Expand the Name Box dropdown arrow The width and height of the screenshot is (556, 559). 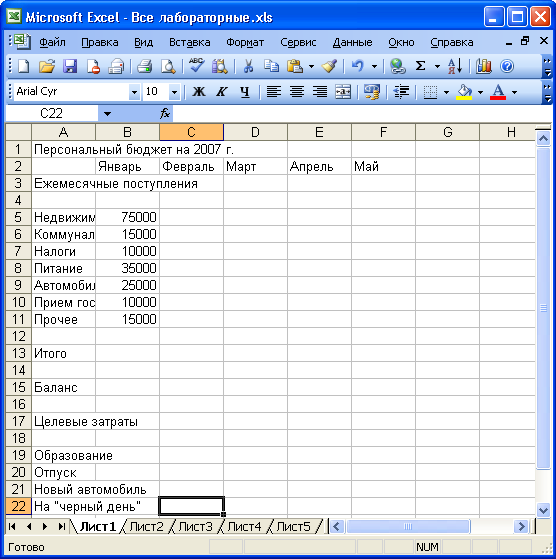(107, 114)
